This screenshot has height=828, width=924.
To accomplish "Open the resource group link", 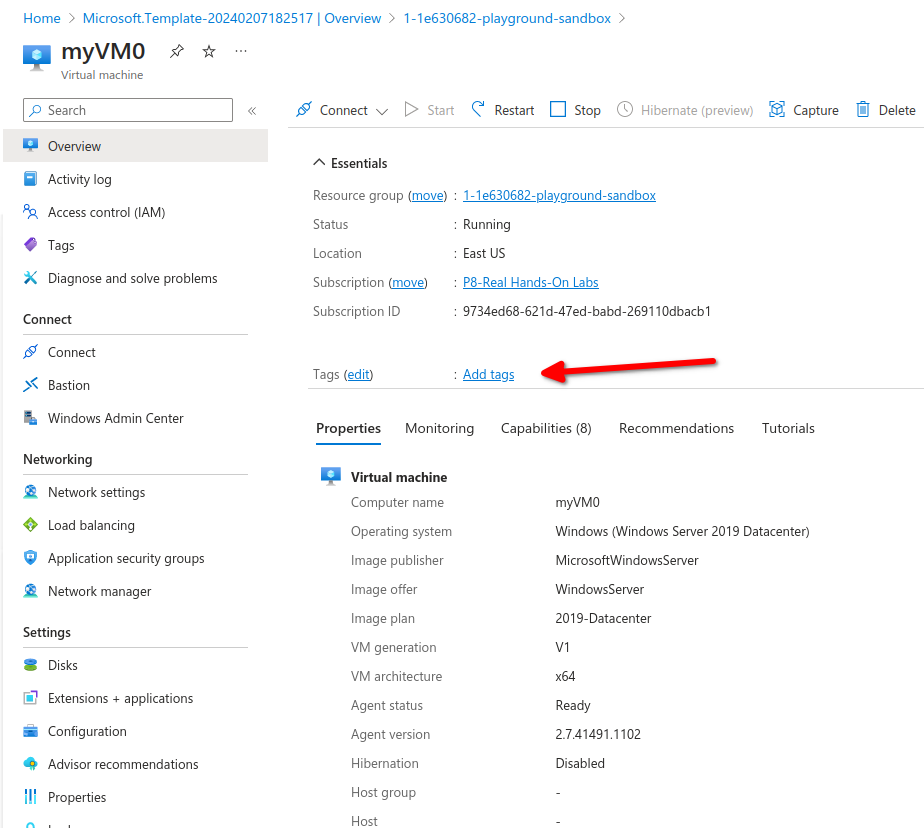I will [559, 195].
